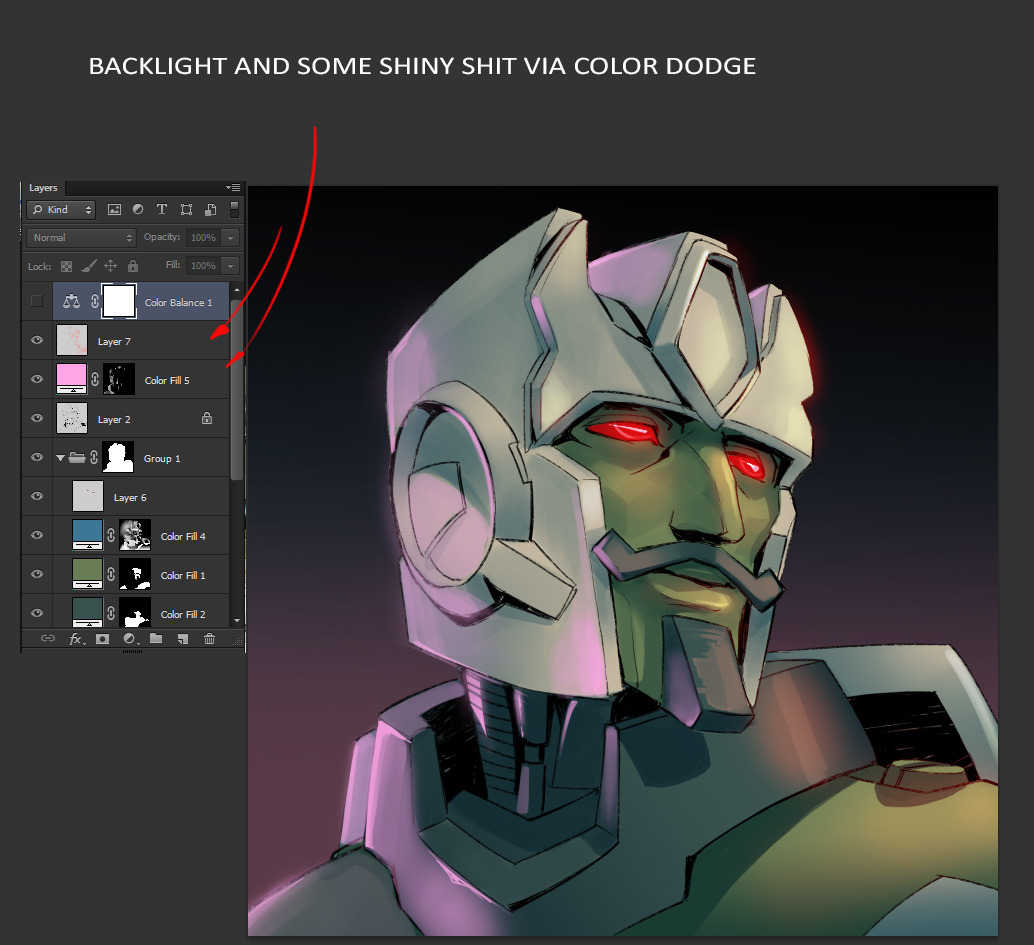Click the Opacity 100% value field
This screenshot has width=1034, height=945.
[x=204, y=237]
